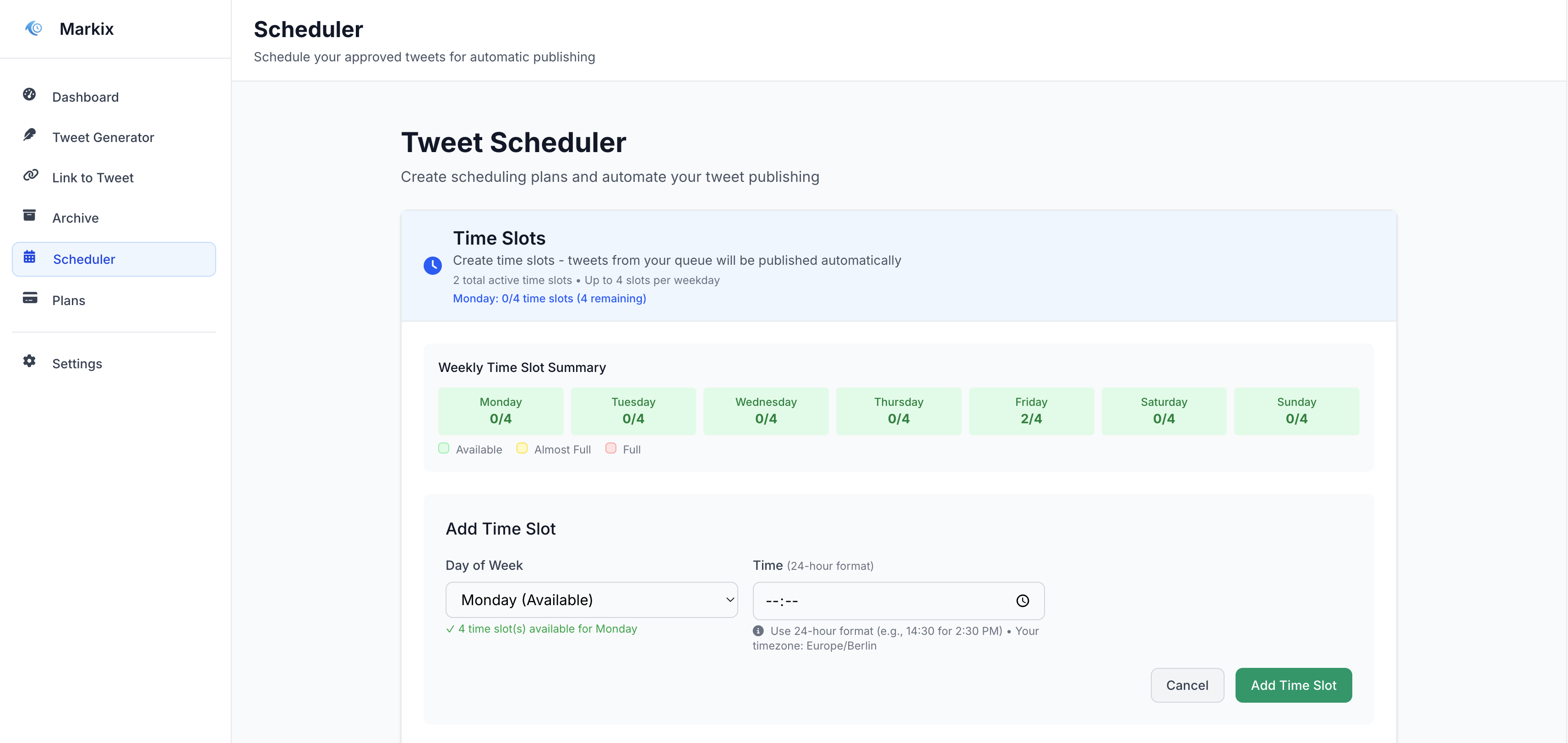Click the Almost Full yellow legend swatch
The height and width of the screenshot is (743, 1568).
pyautogui.click(x=522, y=448)
